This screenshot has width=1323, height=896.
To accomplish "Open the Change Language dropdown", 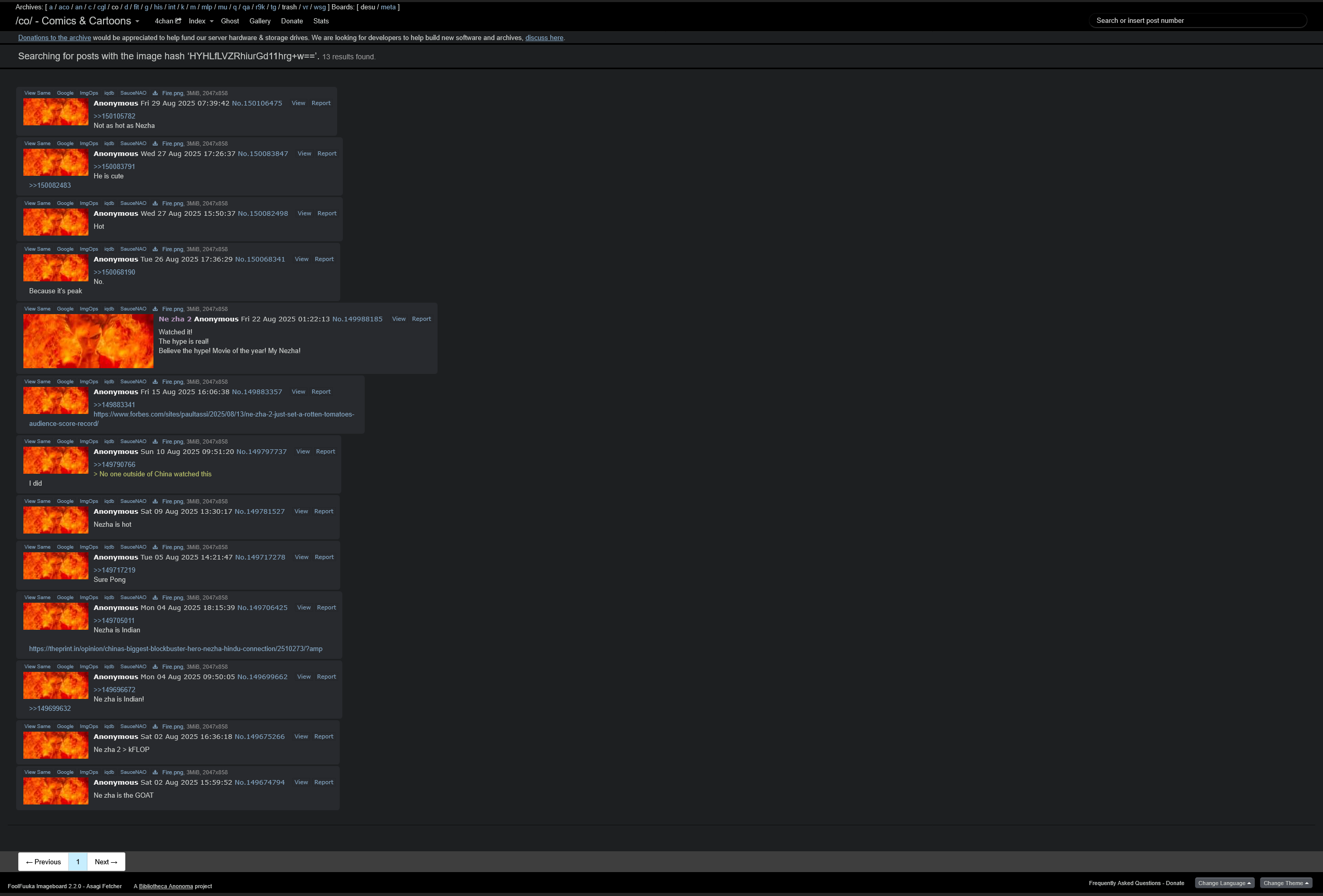I will 1224,883.
